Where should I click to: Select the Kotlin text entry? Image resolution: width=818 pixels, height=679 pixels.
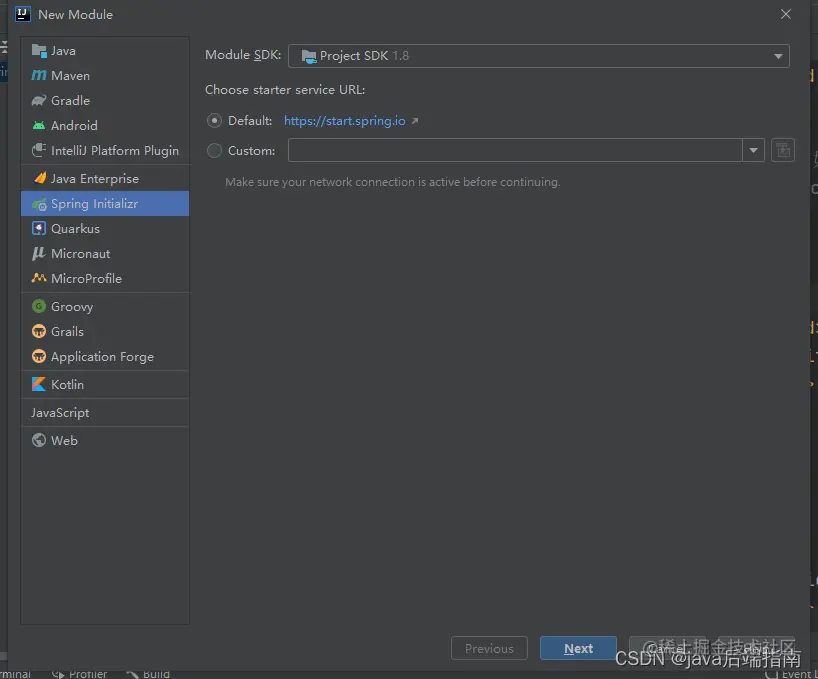point(67,384)
